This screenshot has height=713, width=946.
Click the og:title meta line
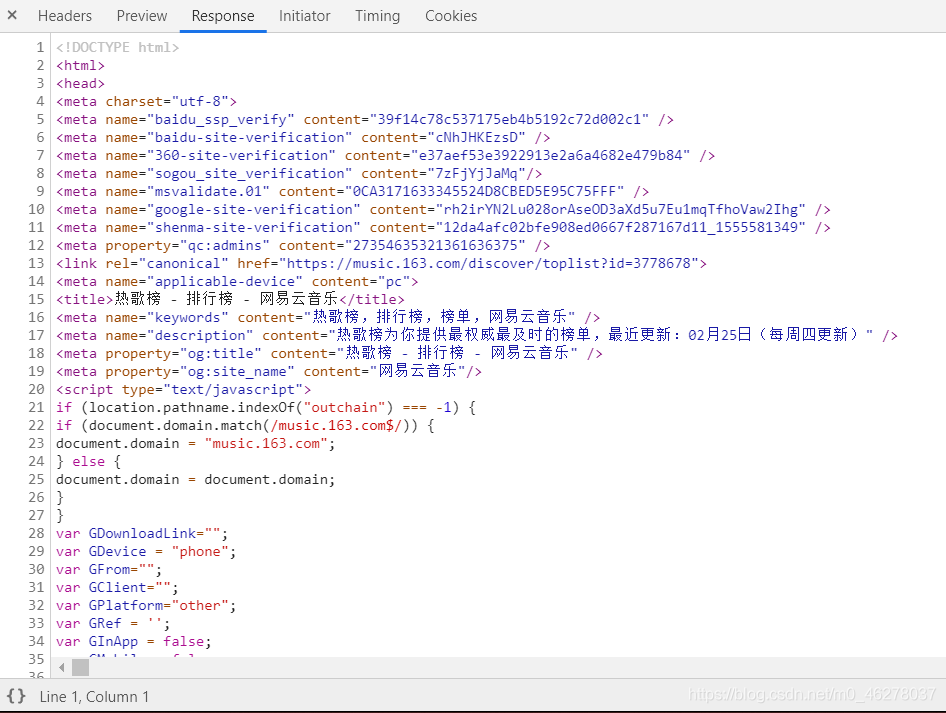(x=329, y=353)
